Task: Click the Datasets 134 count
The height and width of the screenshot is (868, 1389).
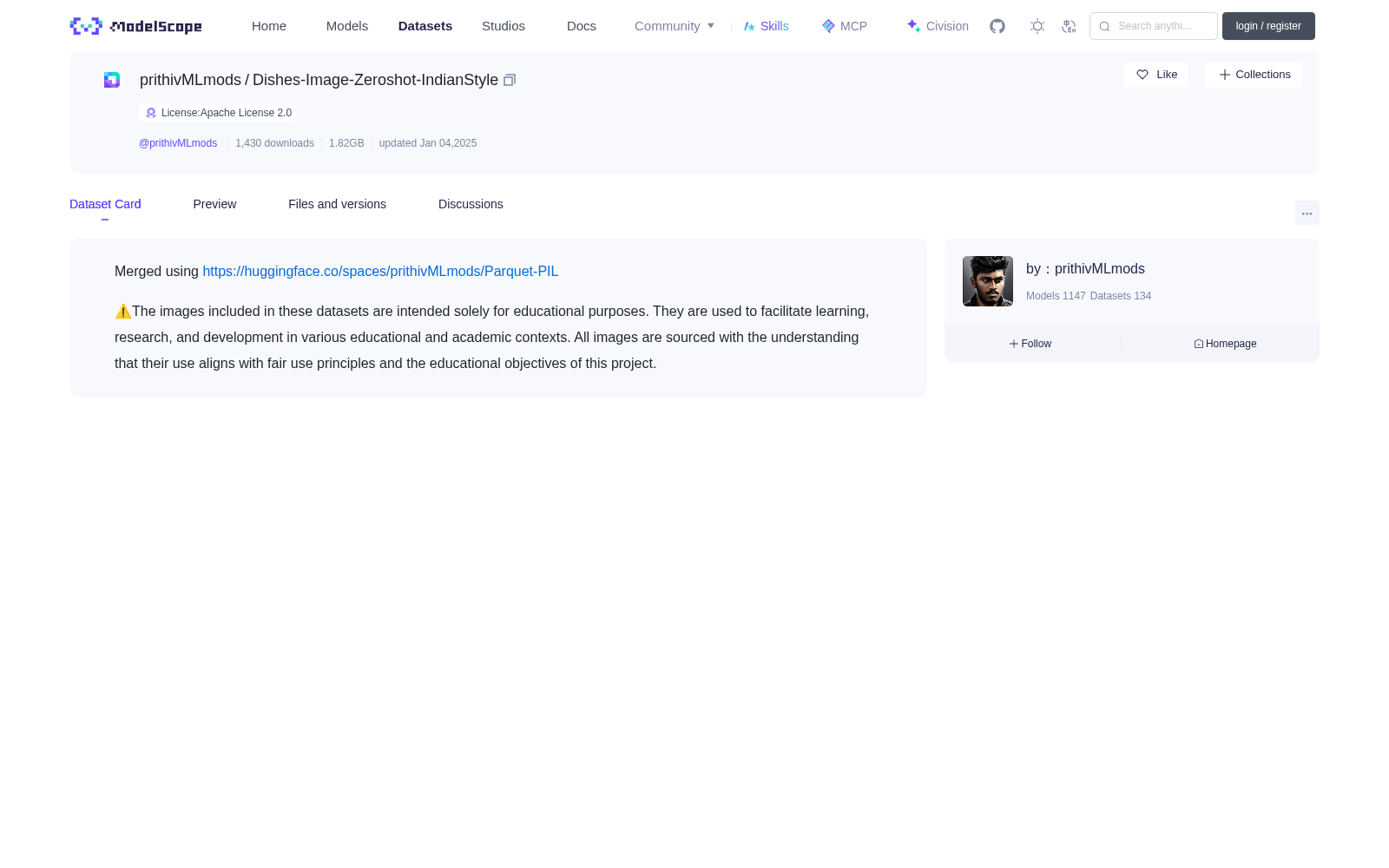Action: 1121,296
